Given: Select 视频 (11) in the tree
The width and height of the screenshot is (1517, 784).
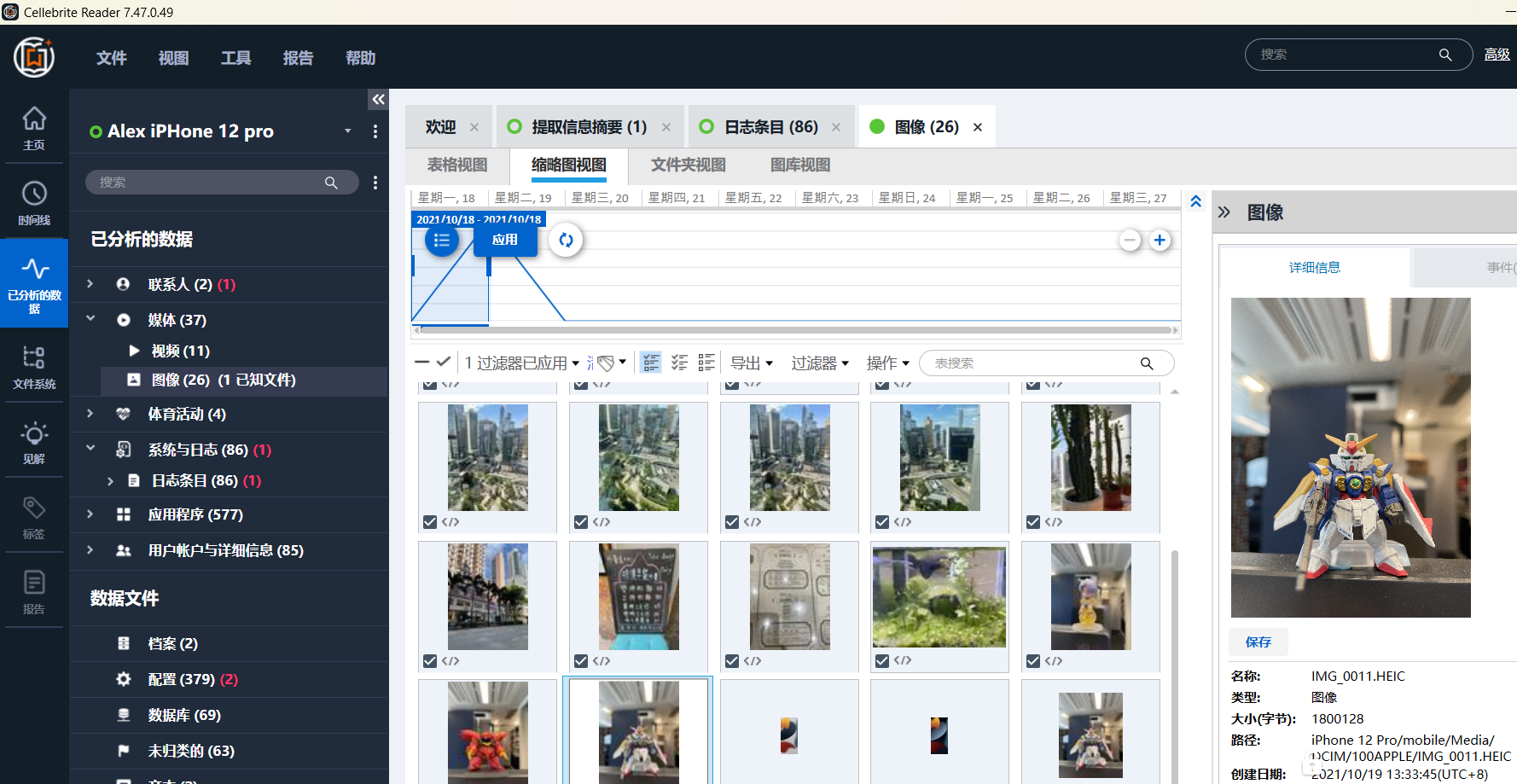Looking at the screenshot, I should coord(181,351).
